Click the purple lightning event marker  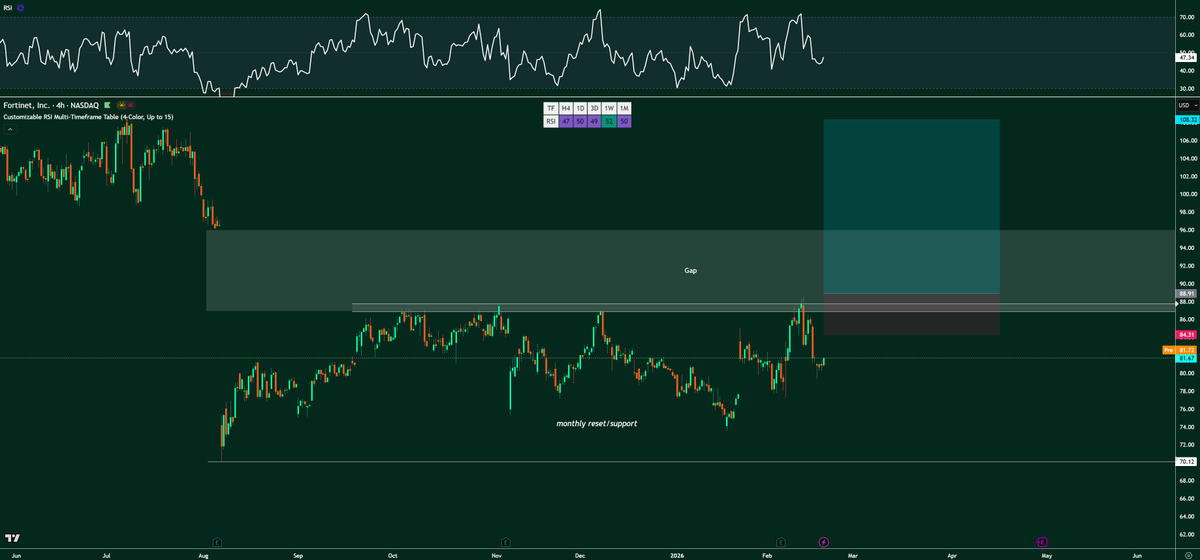coord(824,541)
